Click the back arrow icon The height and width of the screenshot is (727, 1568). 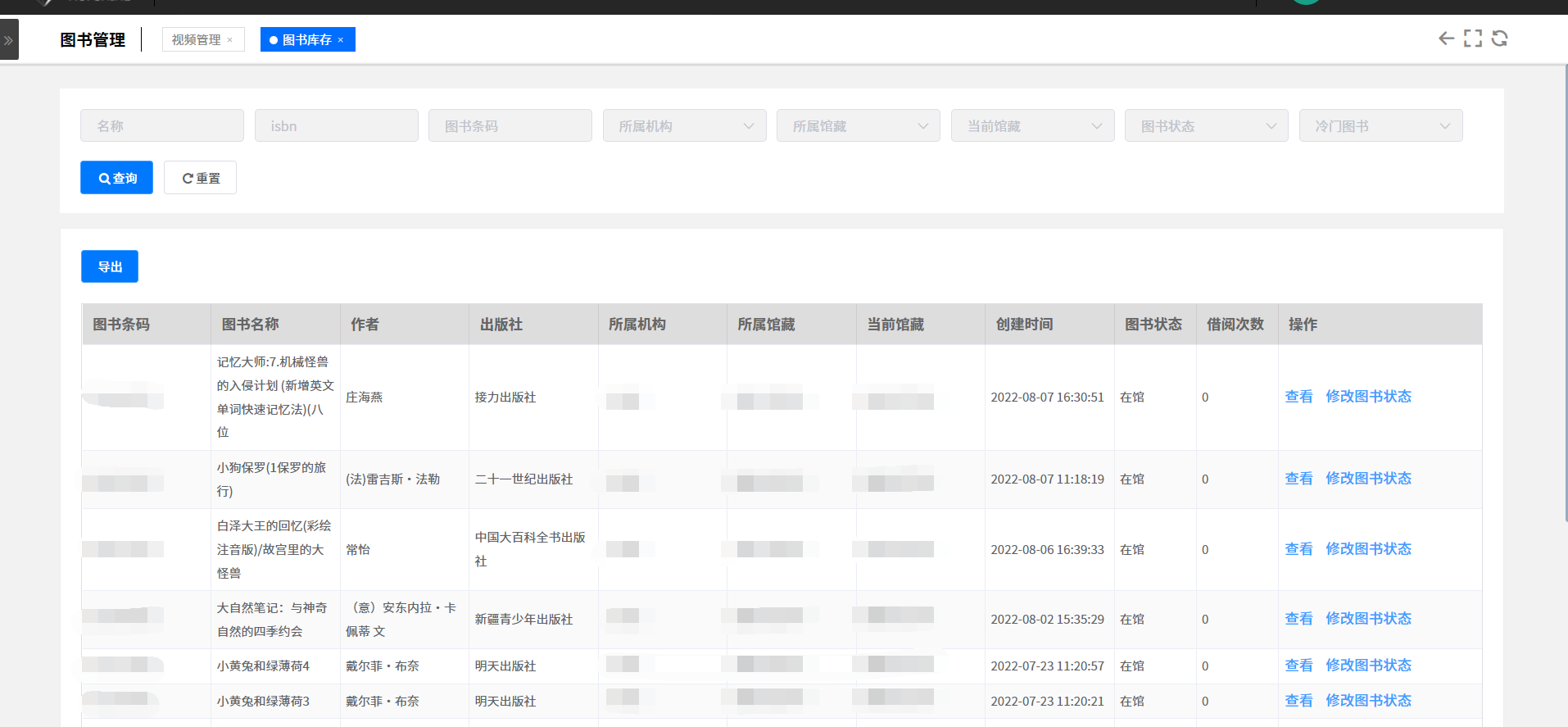pos(1447,39)
